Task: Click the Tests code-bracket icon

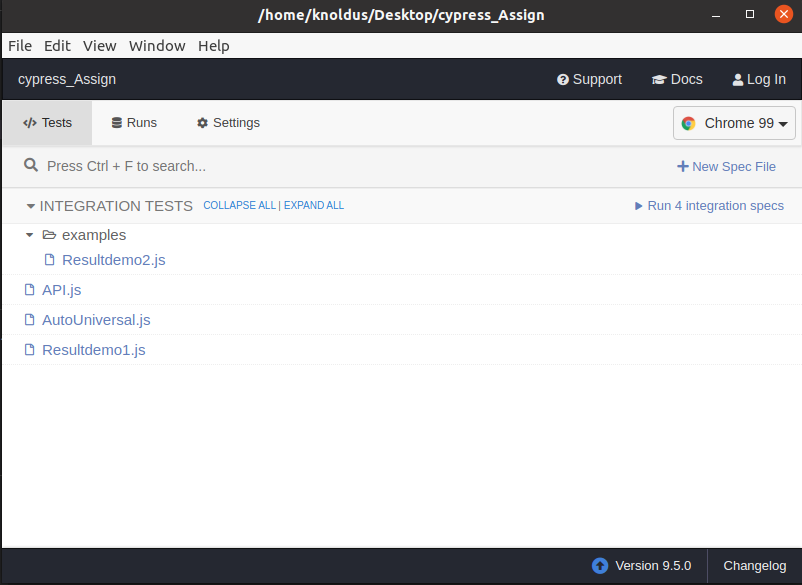Action: click(30, 123)
